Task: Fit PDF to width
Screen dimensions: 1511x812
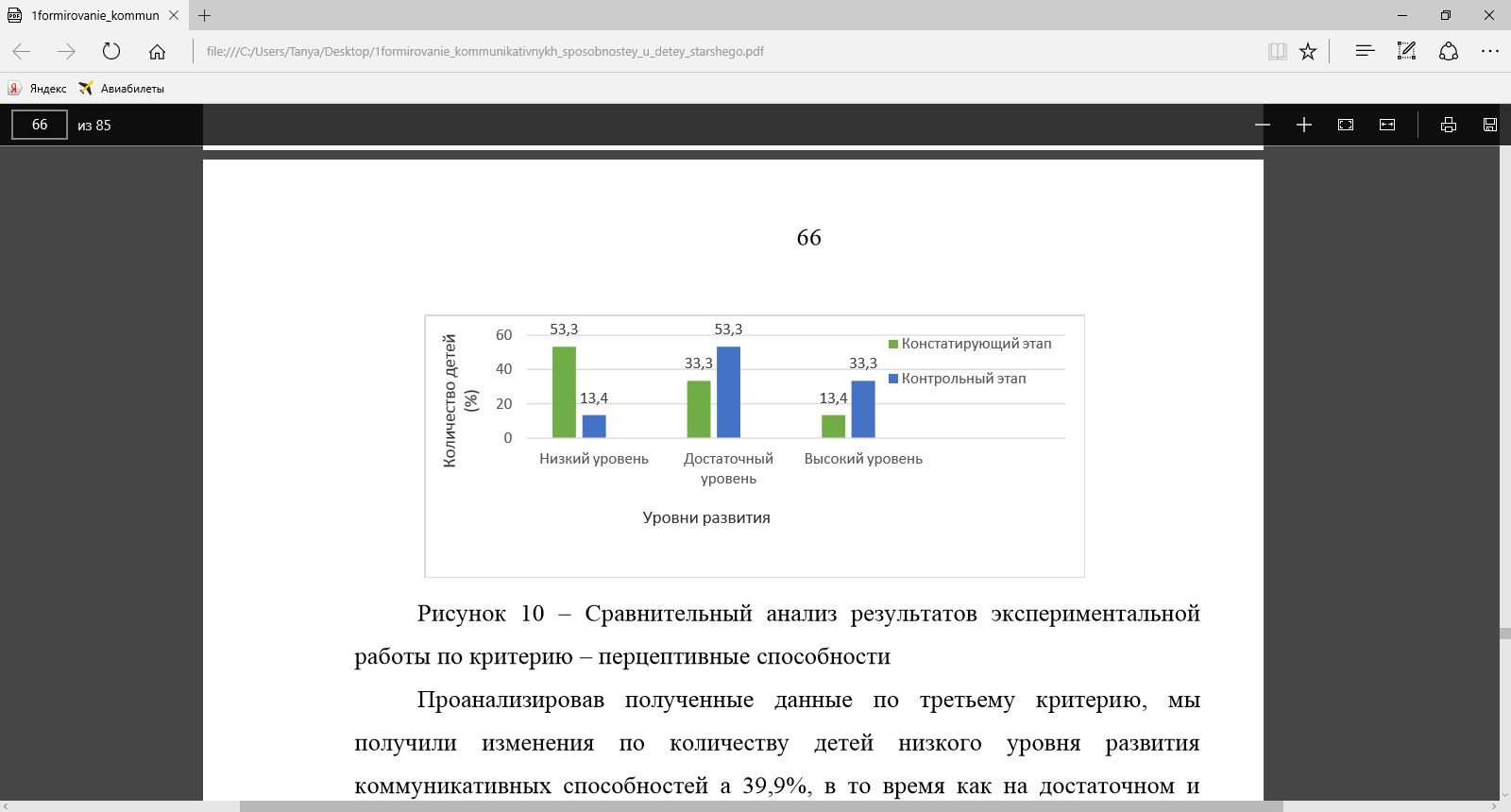Action: (1387, 125)
